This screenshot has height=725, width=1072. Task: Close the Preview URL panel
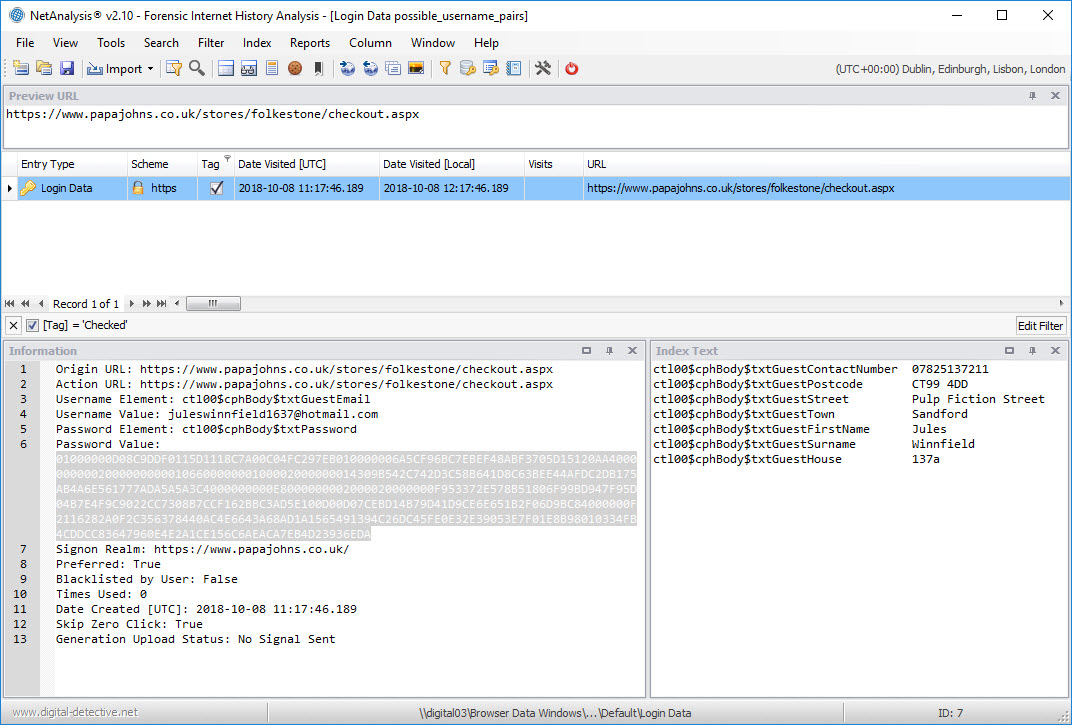point(1055,96)
